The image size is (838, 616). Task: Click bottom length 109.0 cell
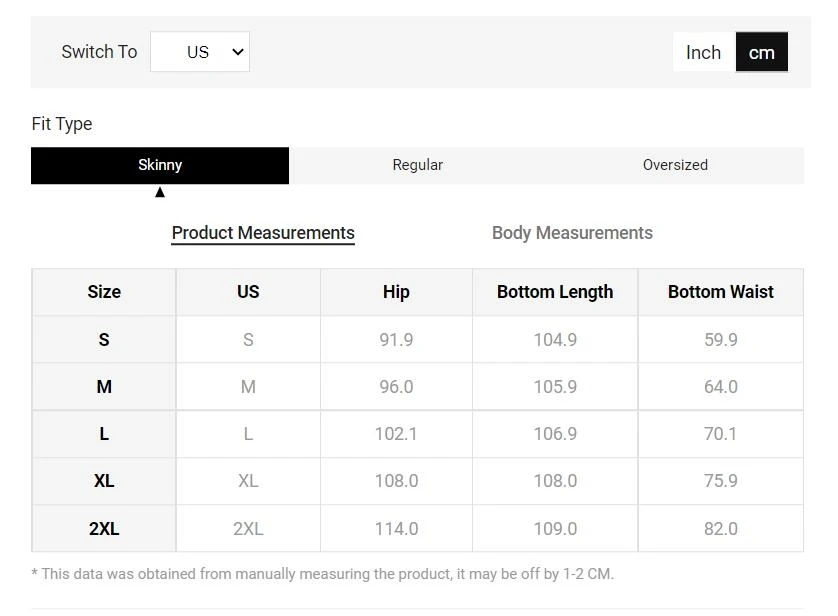pos(555,529)
